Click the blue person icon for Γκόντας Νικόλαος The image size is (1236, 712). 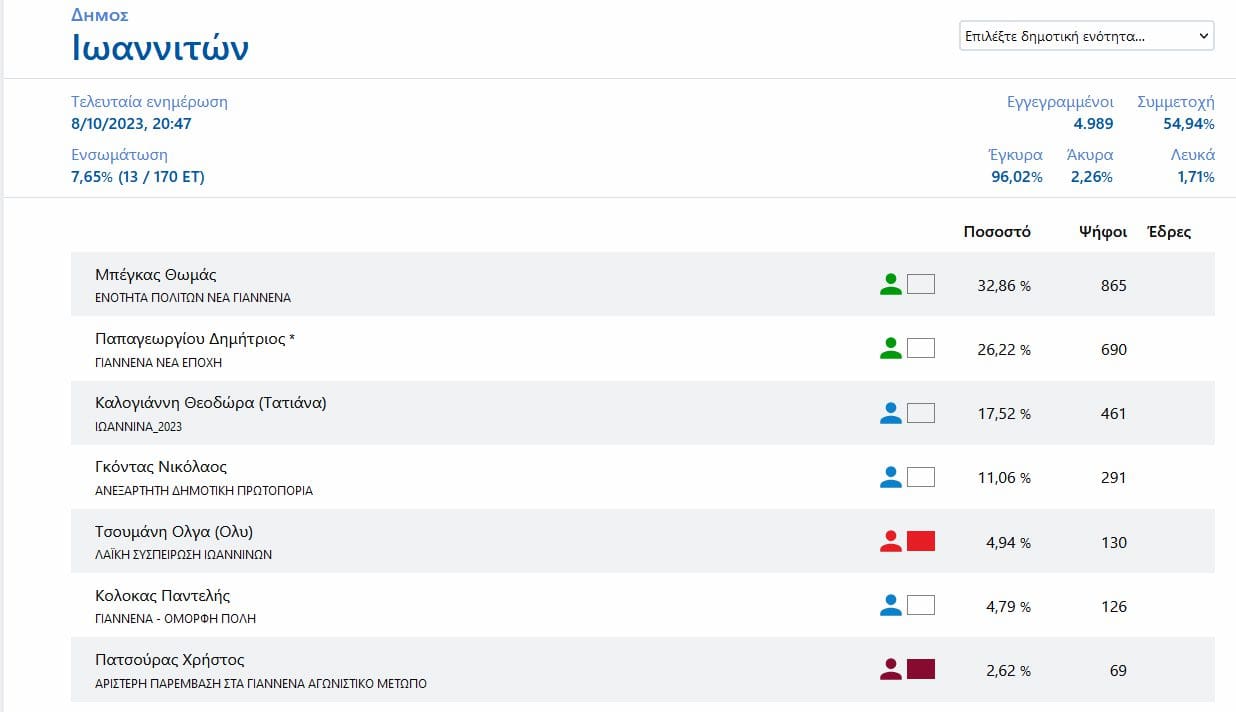[890, 478]
